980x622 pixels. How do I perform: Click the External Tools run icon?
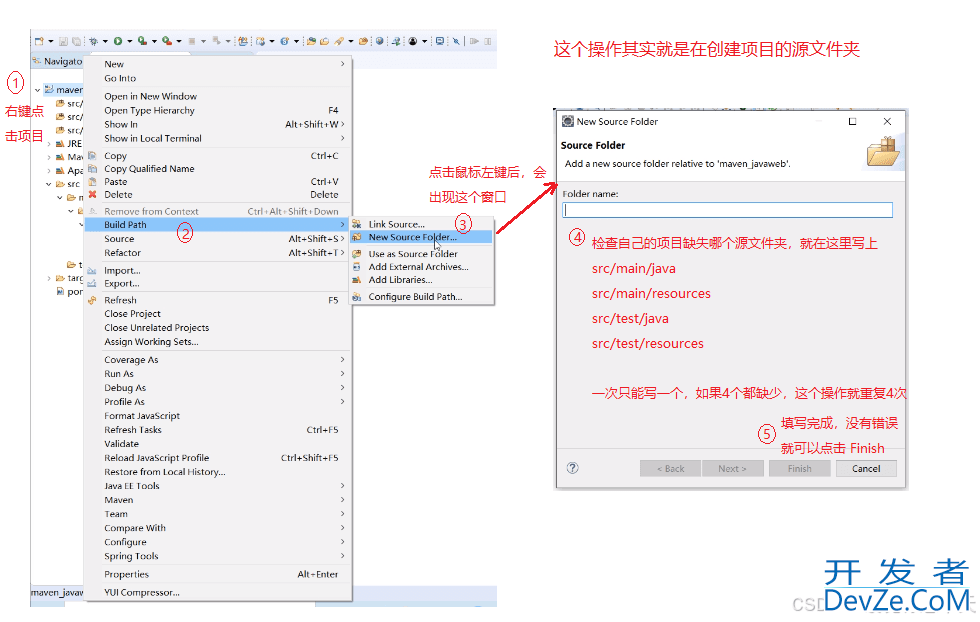(x=167, y=41)
